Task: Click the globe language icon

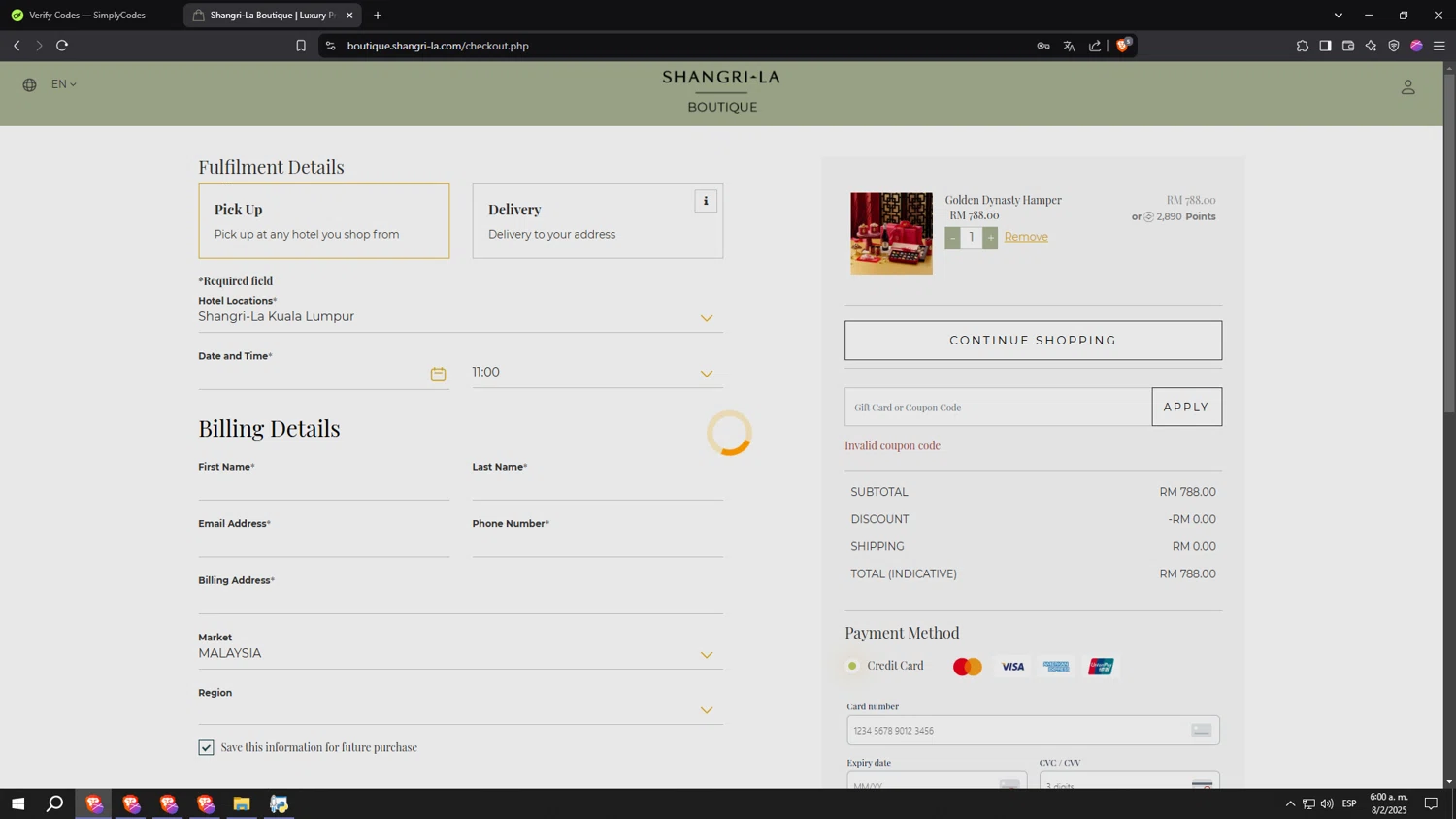Action: (x=30, y=85)
